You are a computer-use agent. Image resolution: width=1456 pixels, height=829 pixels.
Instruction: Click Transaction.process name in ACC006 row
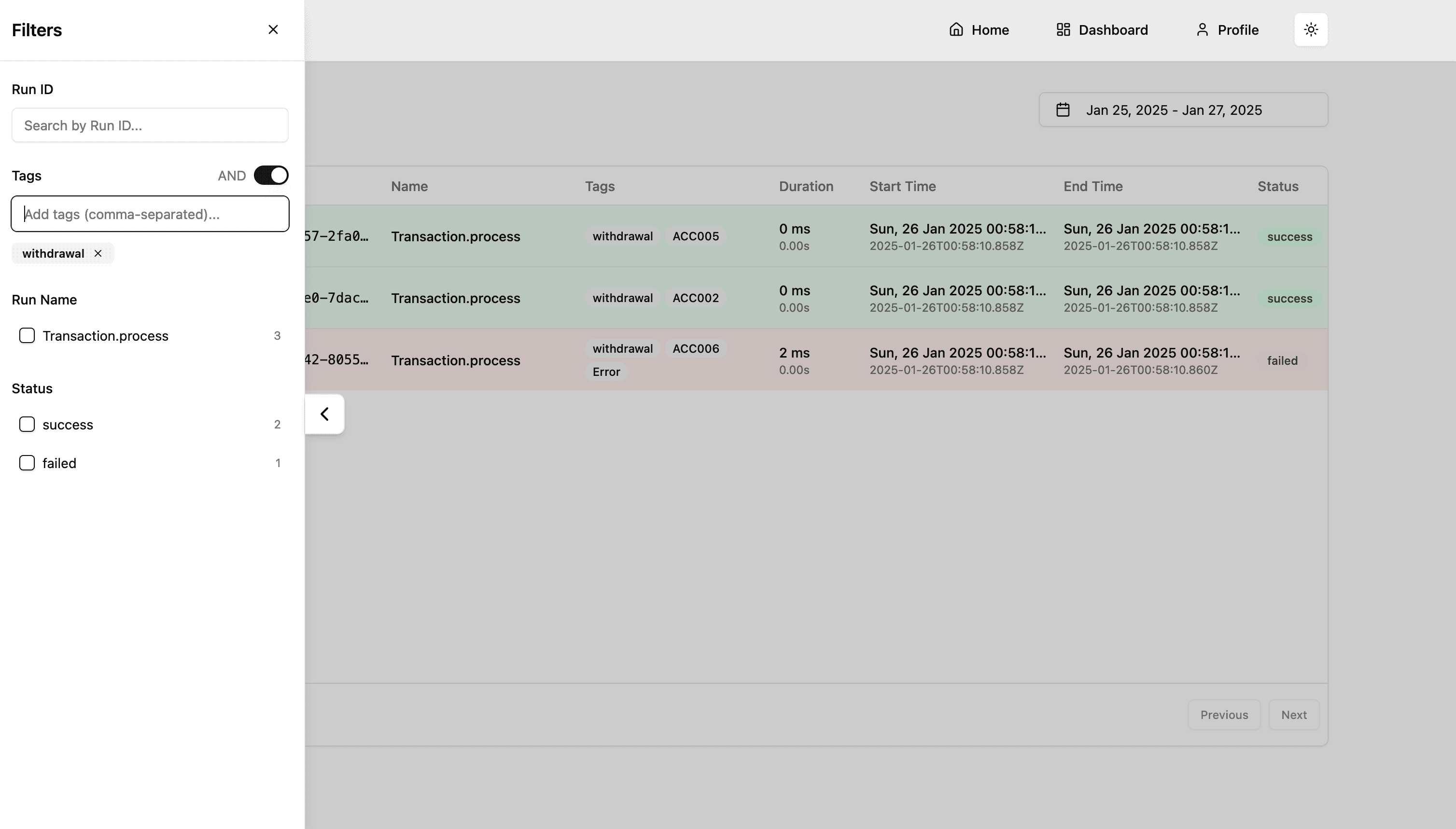(455, 360)
